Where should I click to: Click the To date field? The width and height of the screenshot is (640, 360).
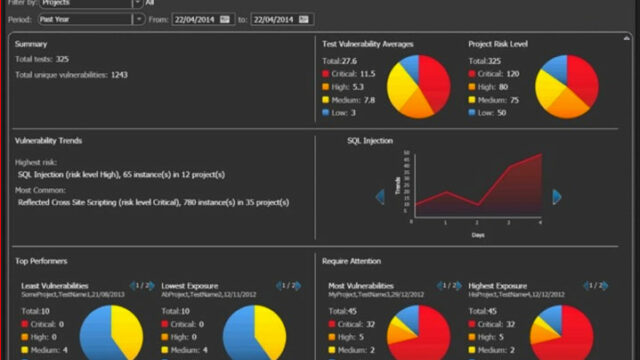(282, 19)
